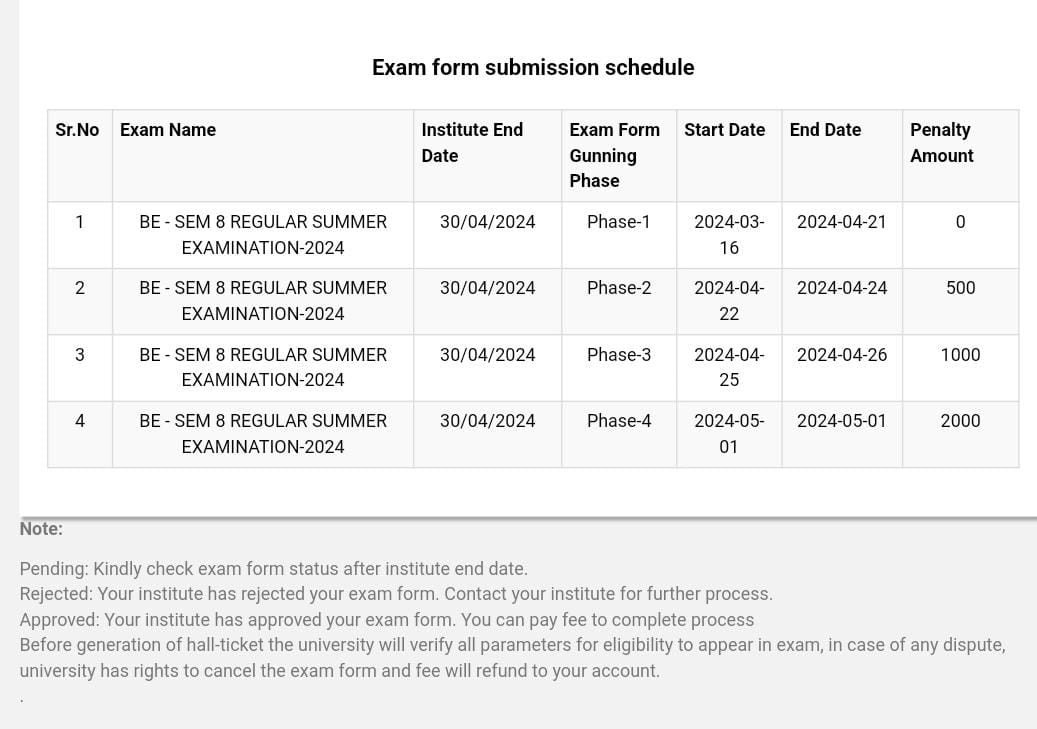Click the Exam form submission schedule heading
1037x729 pixels.
[533, 67]
